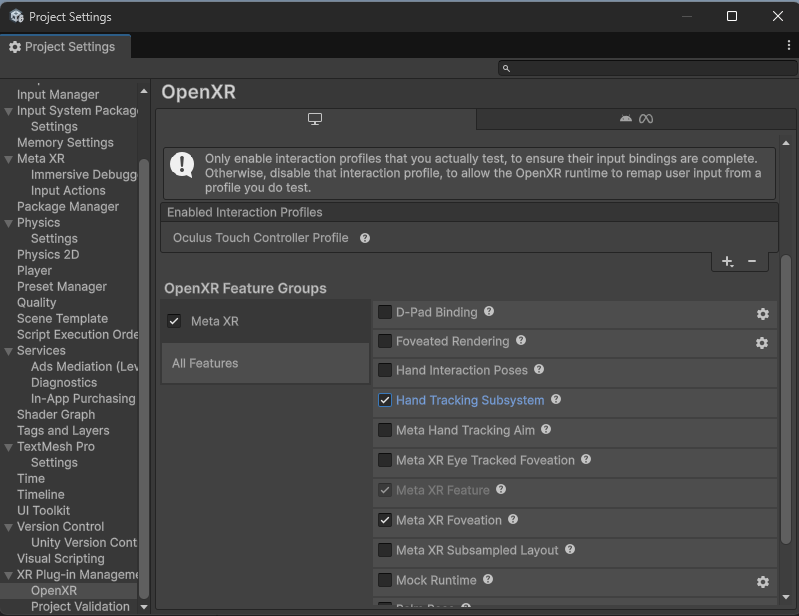Open Memory Settings category
The image size is (799, 616).
(x=65, y=142)
